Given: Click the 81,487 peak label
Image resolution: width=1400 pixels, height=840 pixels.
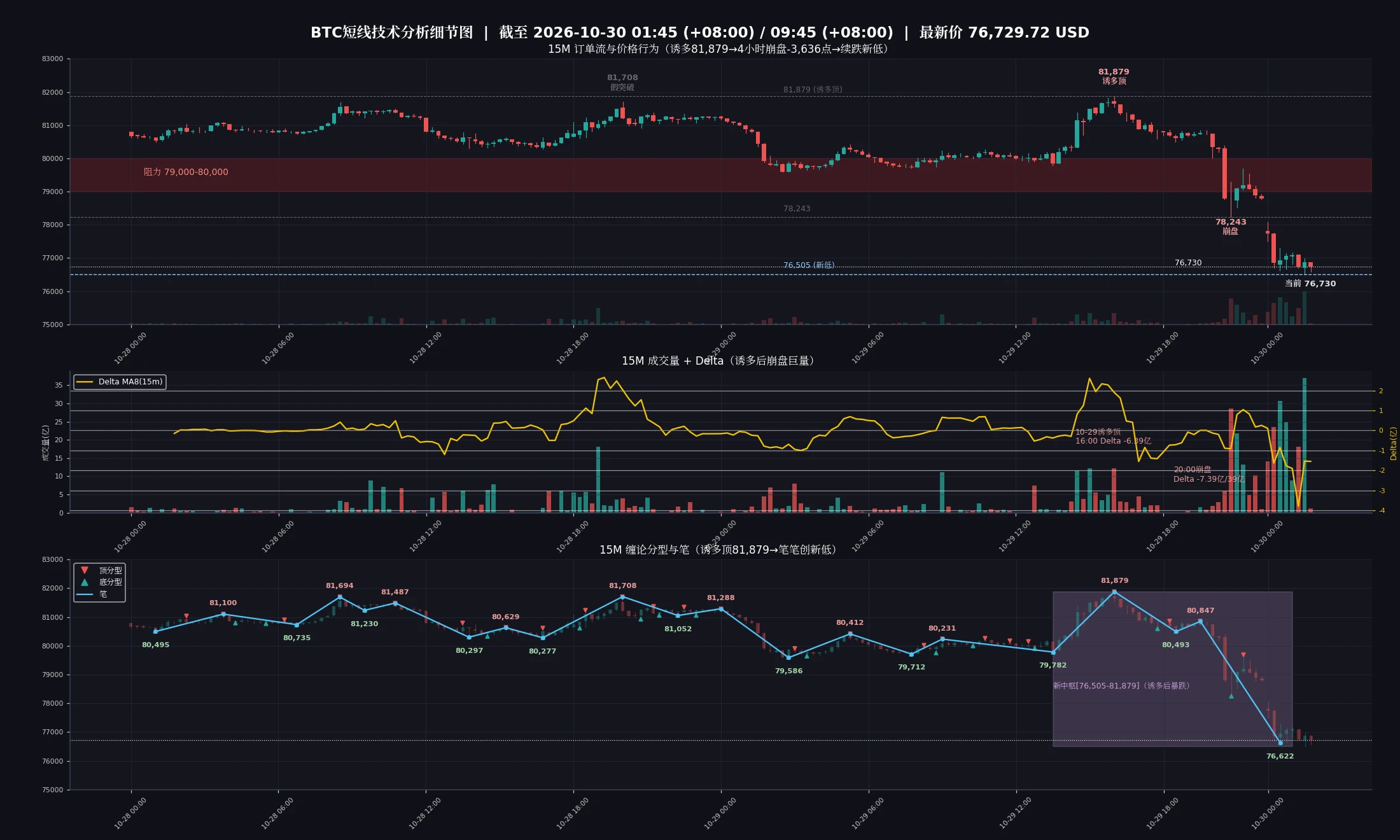Looking at the screenshot, I should point(395,592).
